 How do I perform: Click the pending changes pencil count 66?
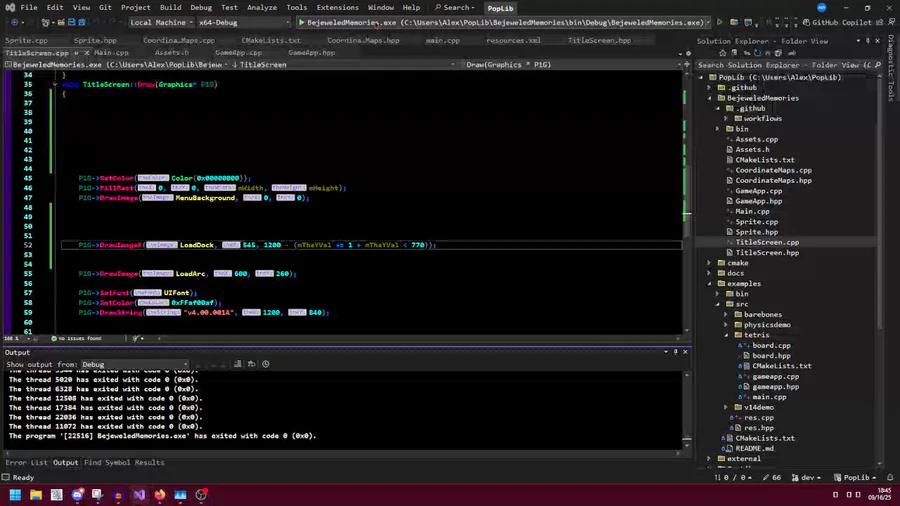click(x=773, y=477)
